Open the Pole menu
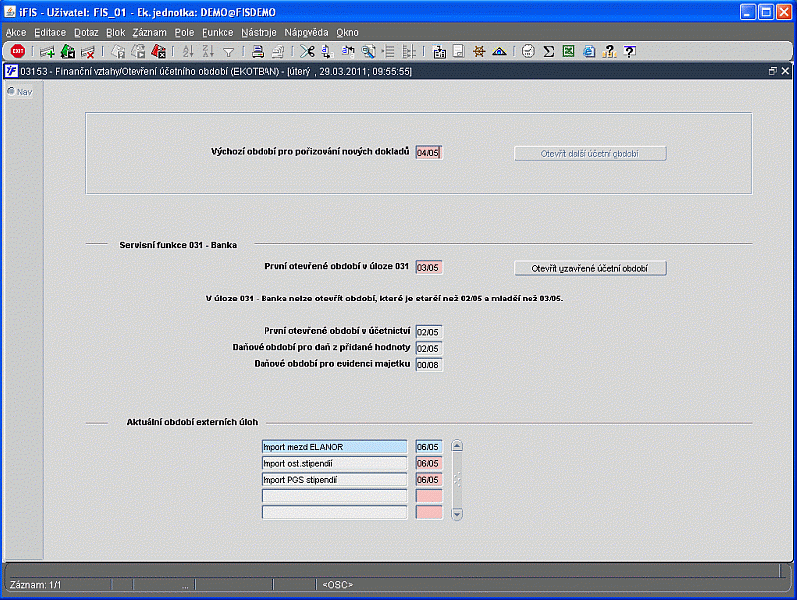Screen dimensions: 797x600 [x=184, y=33]
